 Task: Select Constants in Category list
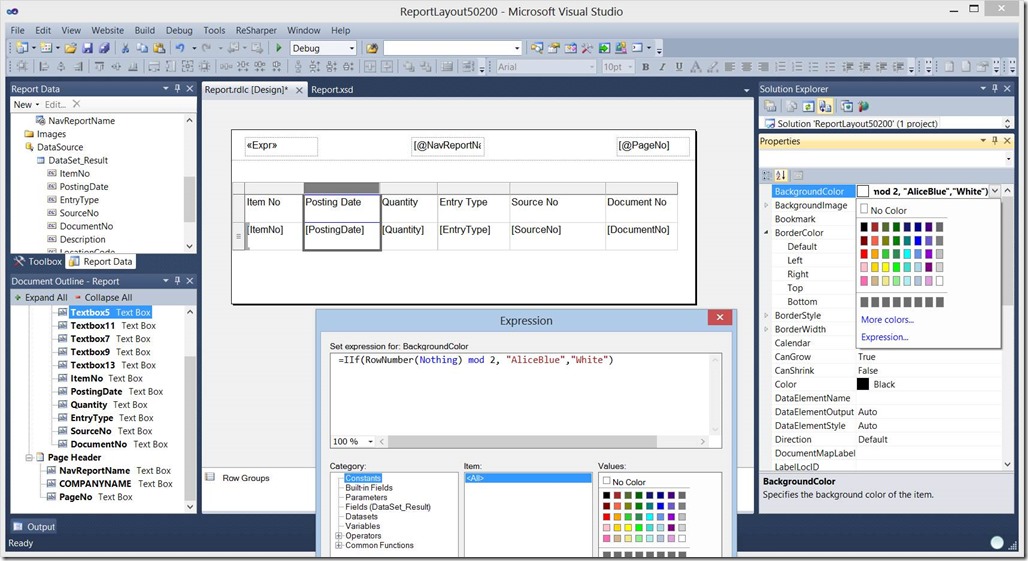(363, 478)
